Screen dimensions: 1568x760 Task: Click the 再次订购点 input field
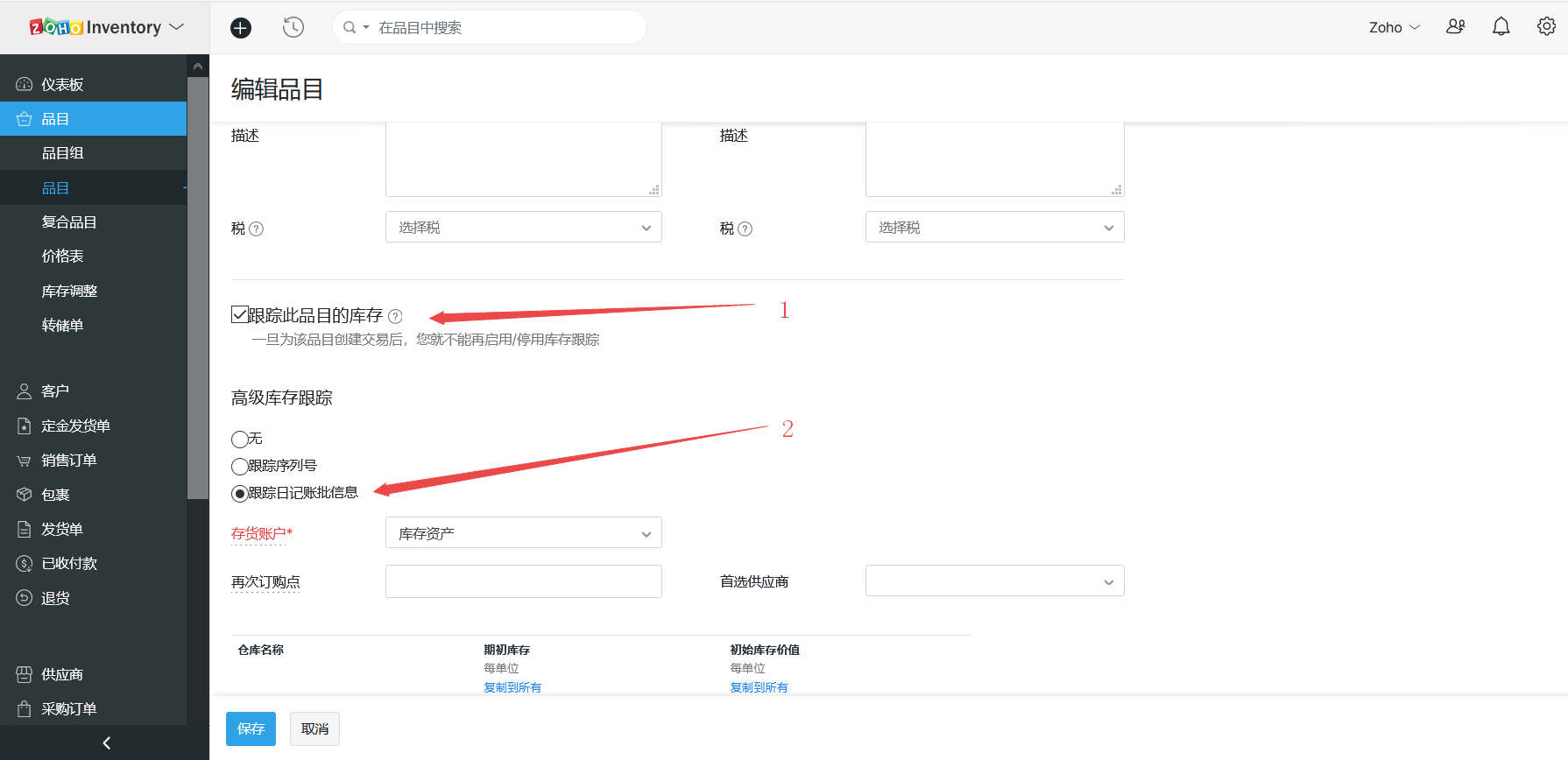(x=523, y=581)
